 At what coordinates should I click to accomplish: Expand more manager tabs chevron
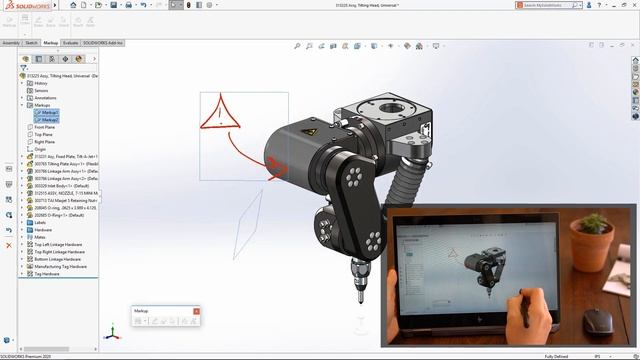click(x=94, y=59)
